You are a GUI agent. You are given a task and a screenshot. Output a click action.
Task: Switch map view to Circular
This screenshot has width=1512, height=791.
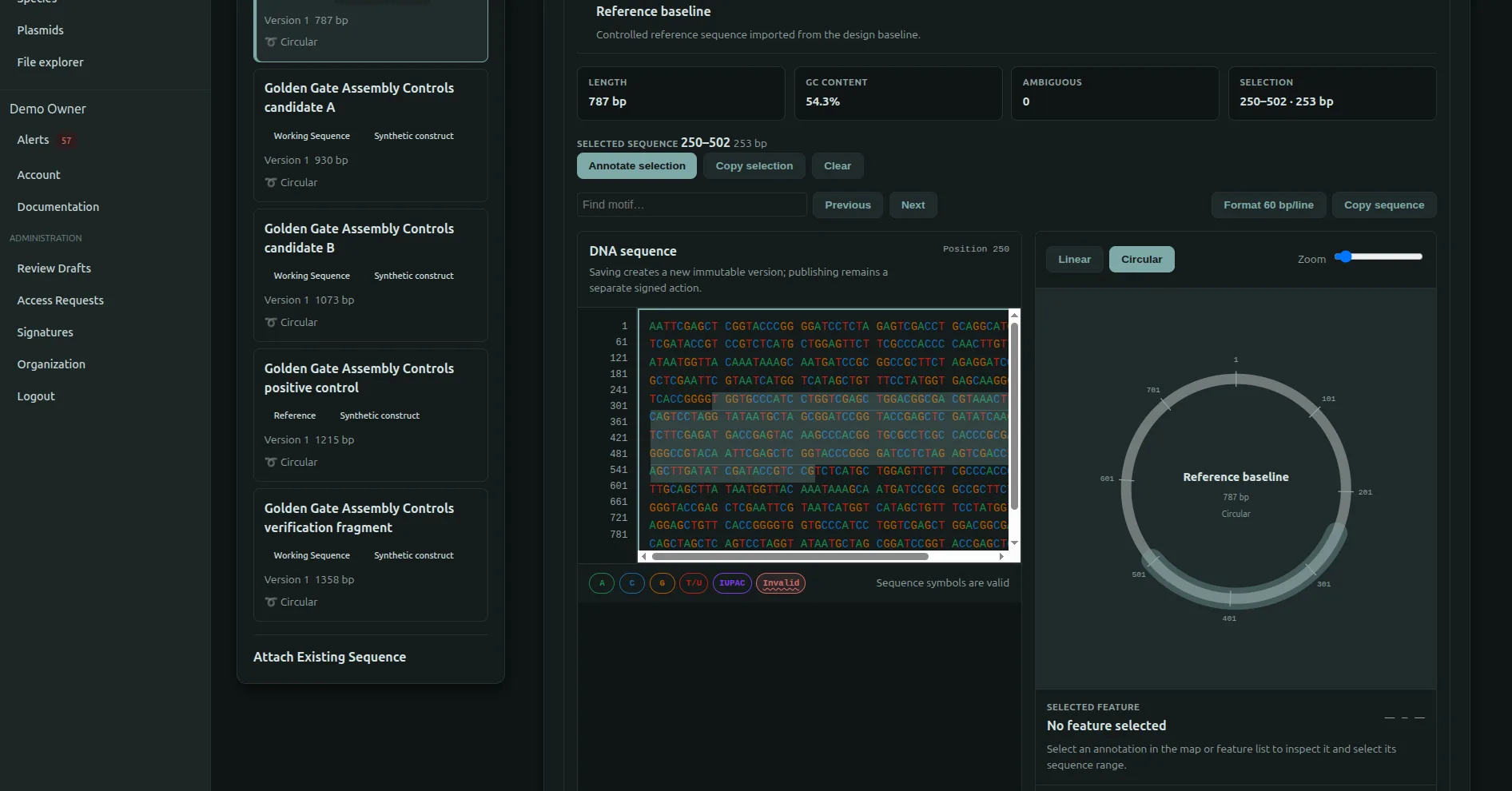[x=1141, y=259]
